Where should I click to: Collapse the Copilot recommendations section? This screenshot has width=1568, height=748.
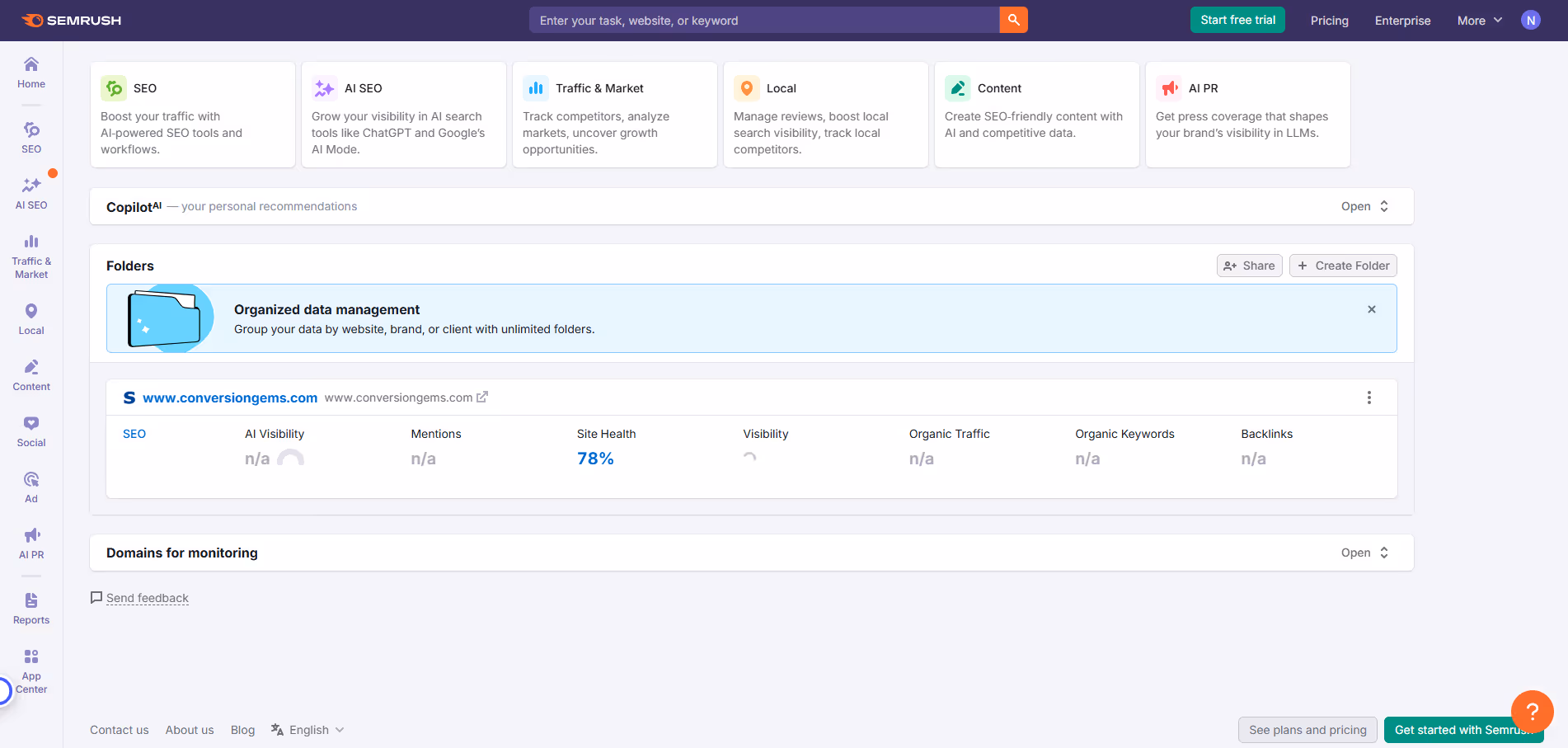tap(1364, 206)
